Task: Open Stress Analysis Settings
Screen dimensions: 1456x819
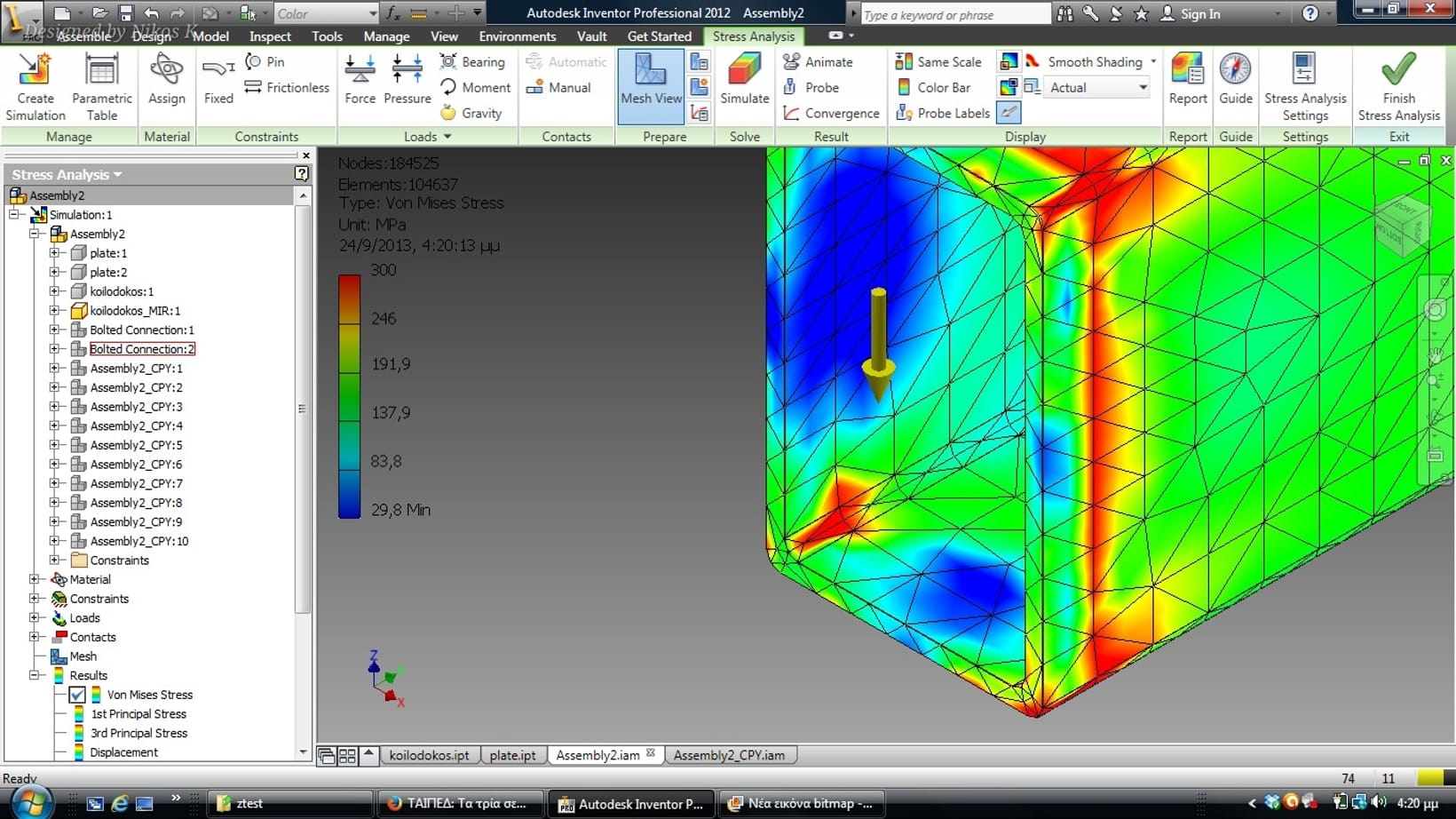Action: coord(1304,85)
